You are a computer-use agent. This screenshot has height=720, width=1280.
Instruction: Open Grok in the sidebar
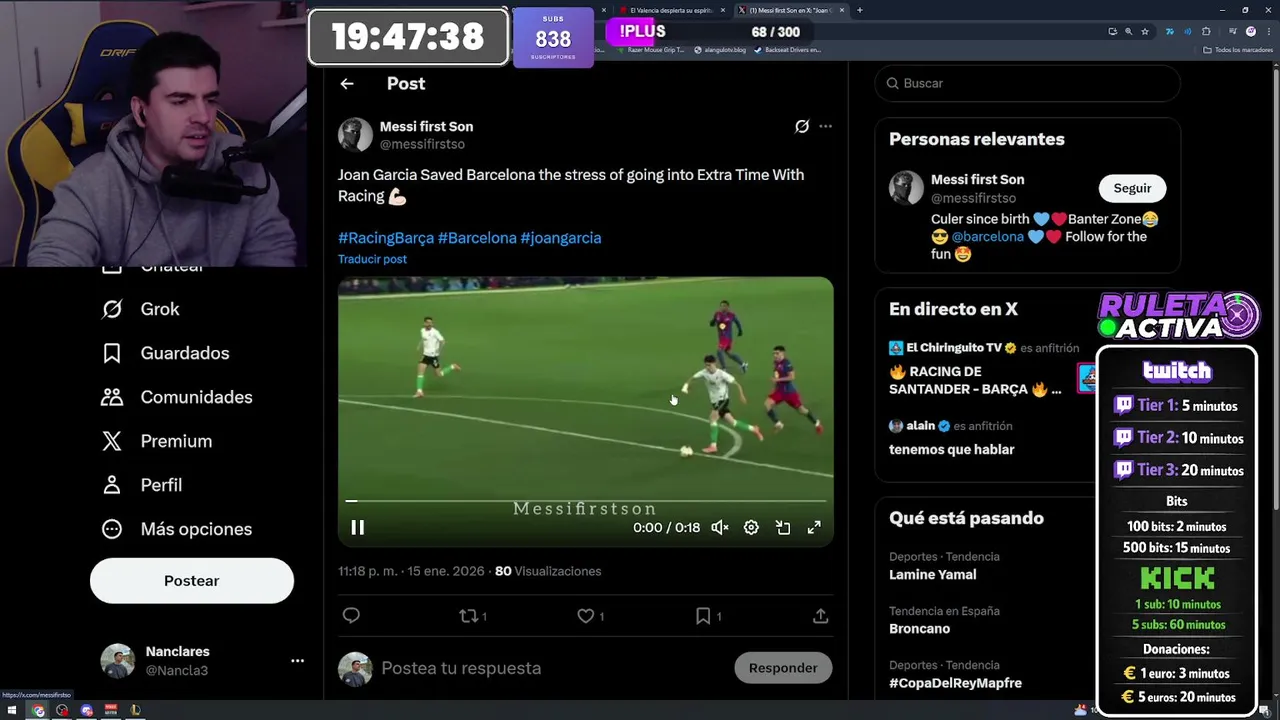pos(140,309)
